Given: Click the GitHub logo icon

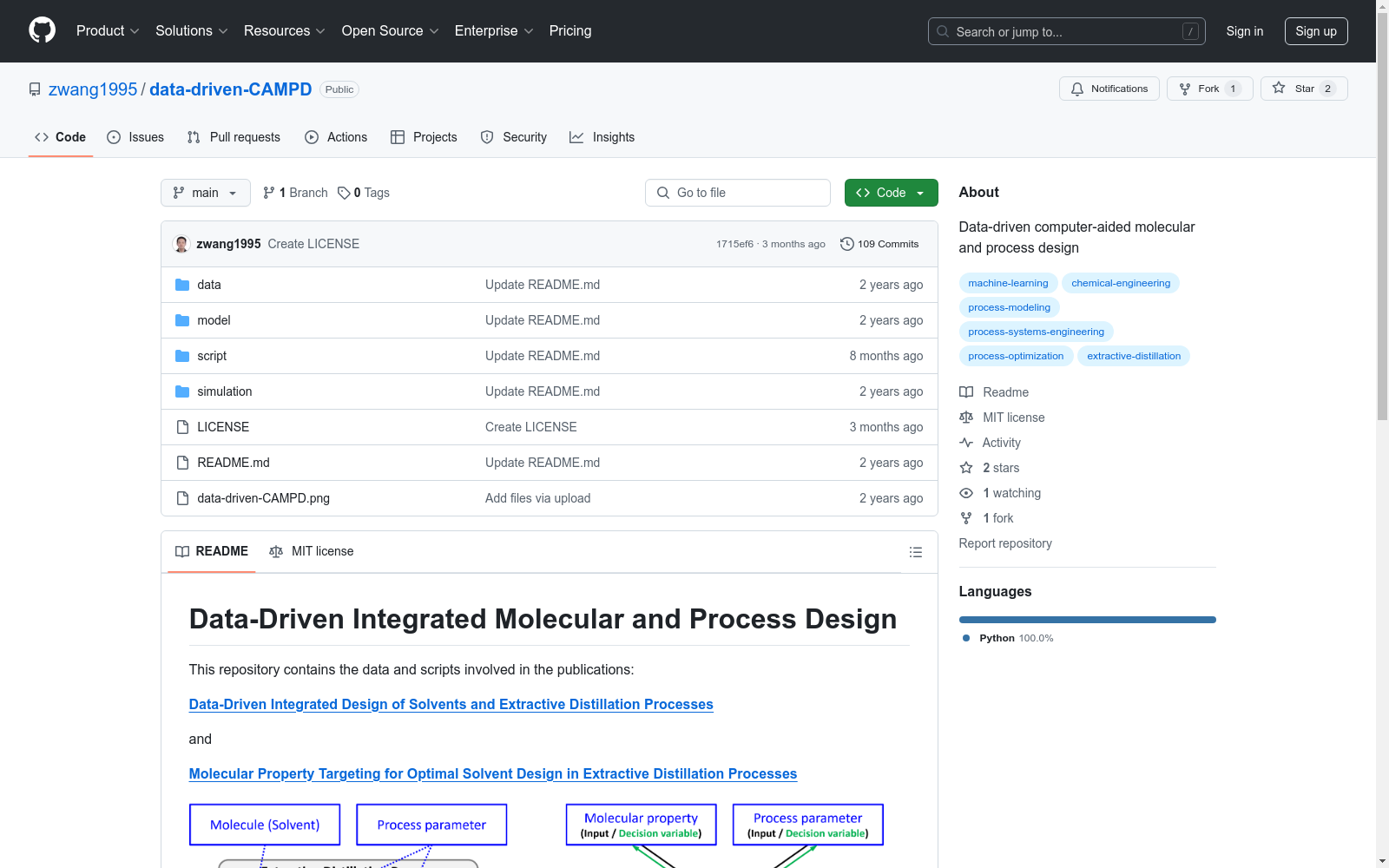Looking at the screenshot, I should coord(42,30).
